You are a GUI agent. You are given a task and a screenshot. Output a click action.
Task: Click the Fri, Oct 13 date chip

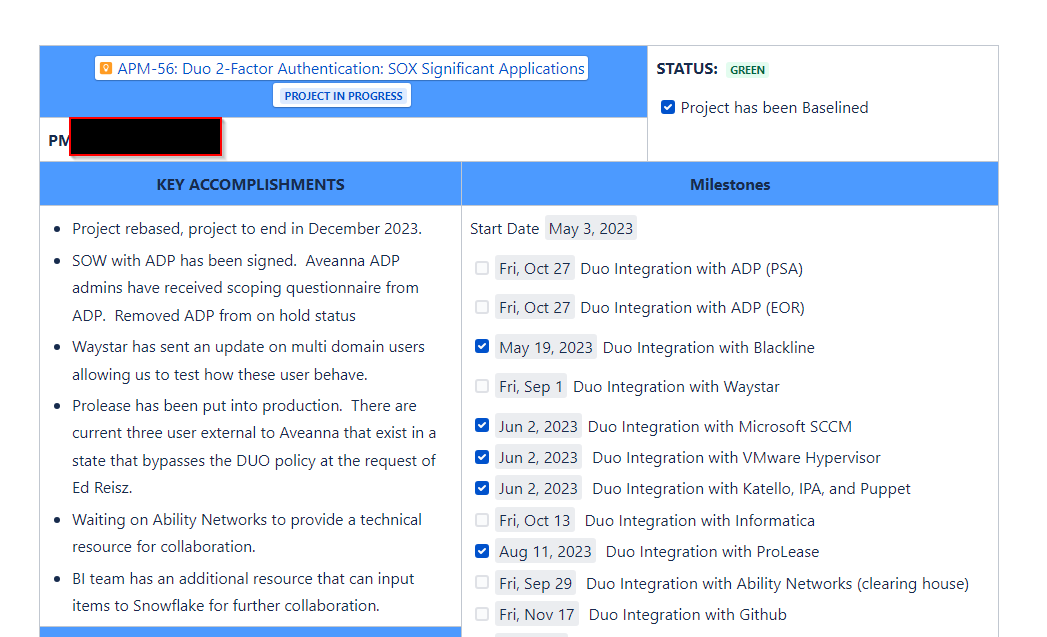coord(534,521)
